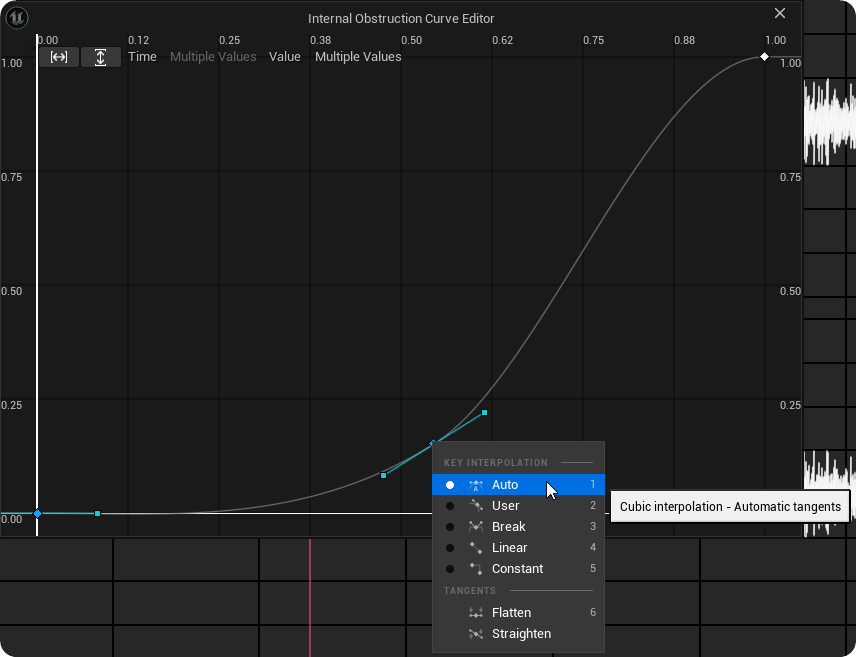Click the upper audio waveform at right
The image size is (856, 657).
coord(830,122)
